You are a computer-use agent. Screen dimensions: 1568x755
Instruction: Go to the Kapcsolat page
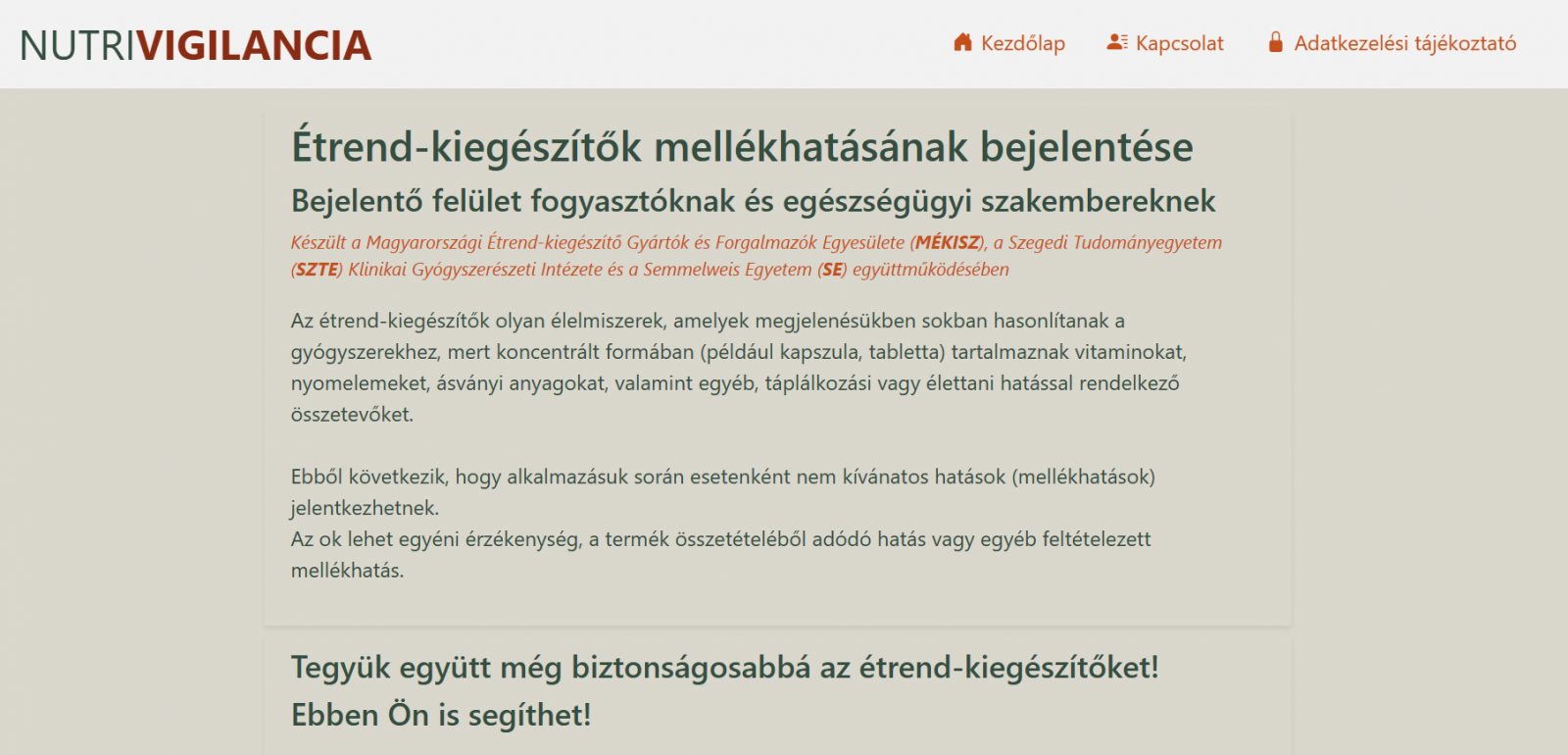(x=1179, y=43)
